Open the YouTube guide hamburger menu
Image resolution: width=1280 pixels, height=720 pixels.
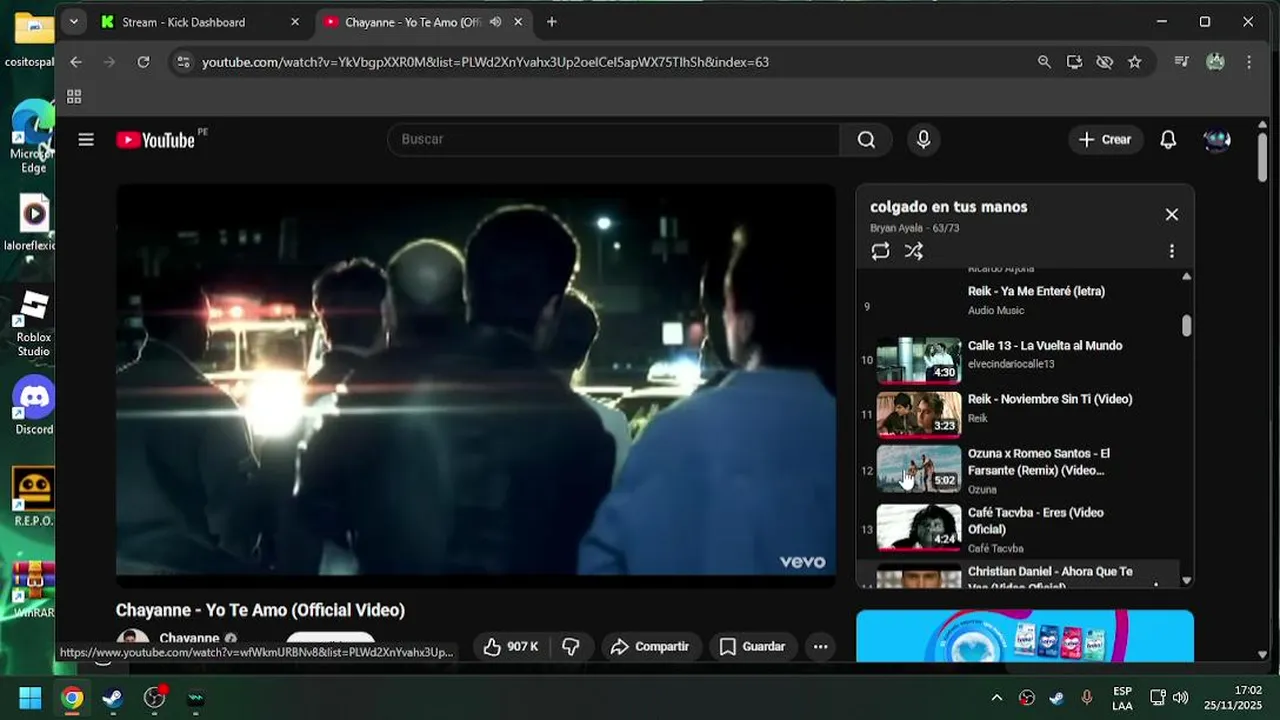click(x=86, y=140)
